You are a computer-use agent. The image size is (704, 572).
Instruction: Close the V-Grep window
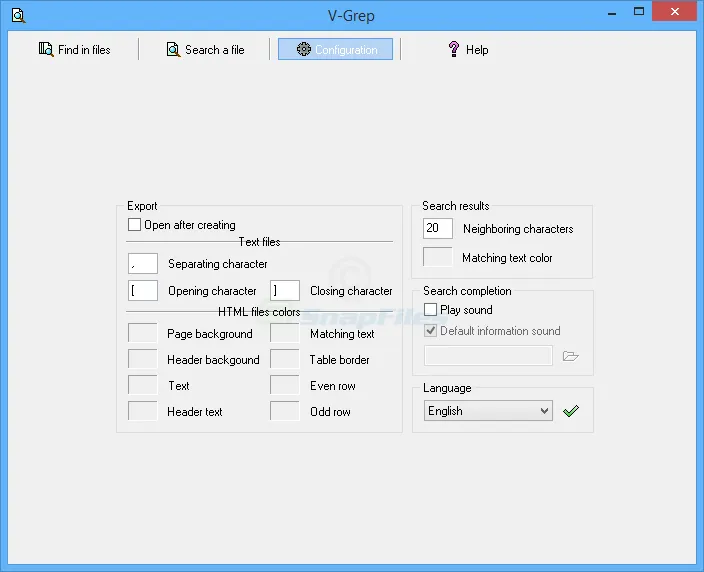[x=674, y=12]
